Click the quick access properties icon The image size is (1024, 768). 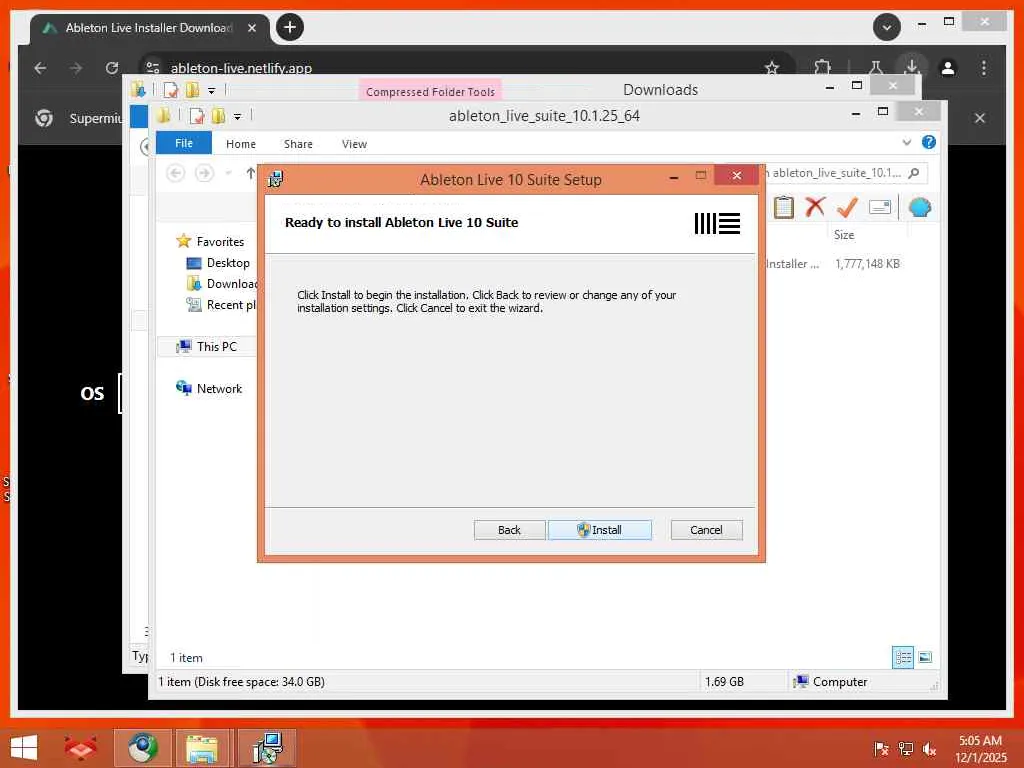click(197, 116)
